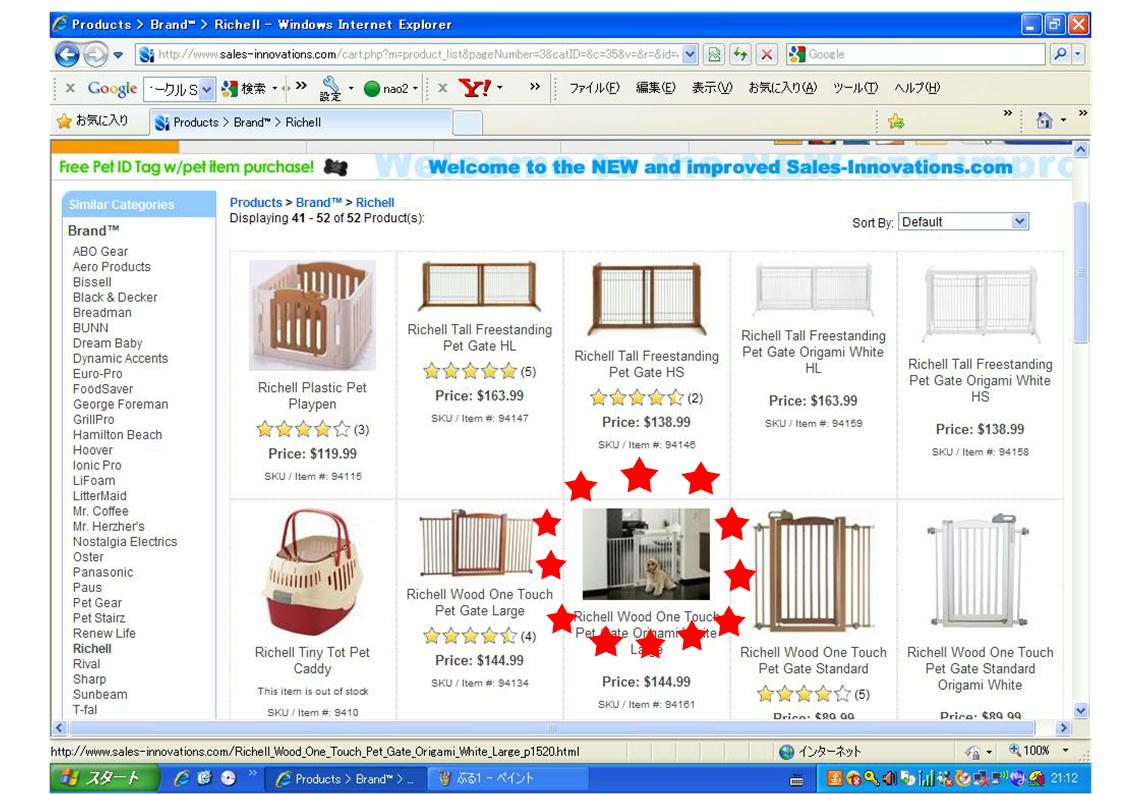Open the Sort By Default dropdown
1123x794 pixels.
pyautogui.click(x=963, y=222)
